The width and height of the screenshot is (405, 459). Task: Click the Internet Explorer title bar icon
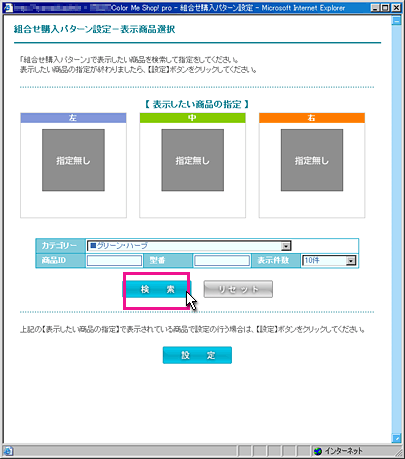[x=8, y=8]
